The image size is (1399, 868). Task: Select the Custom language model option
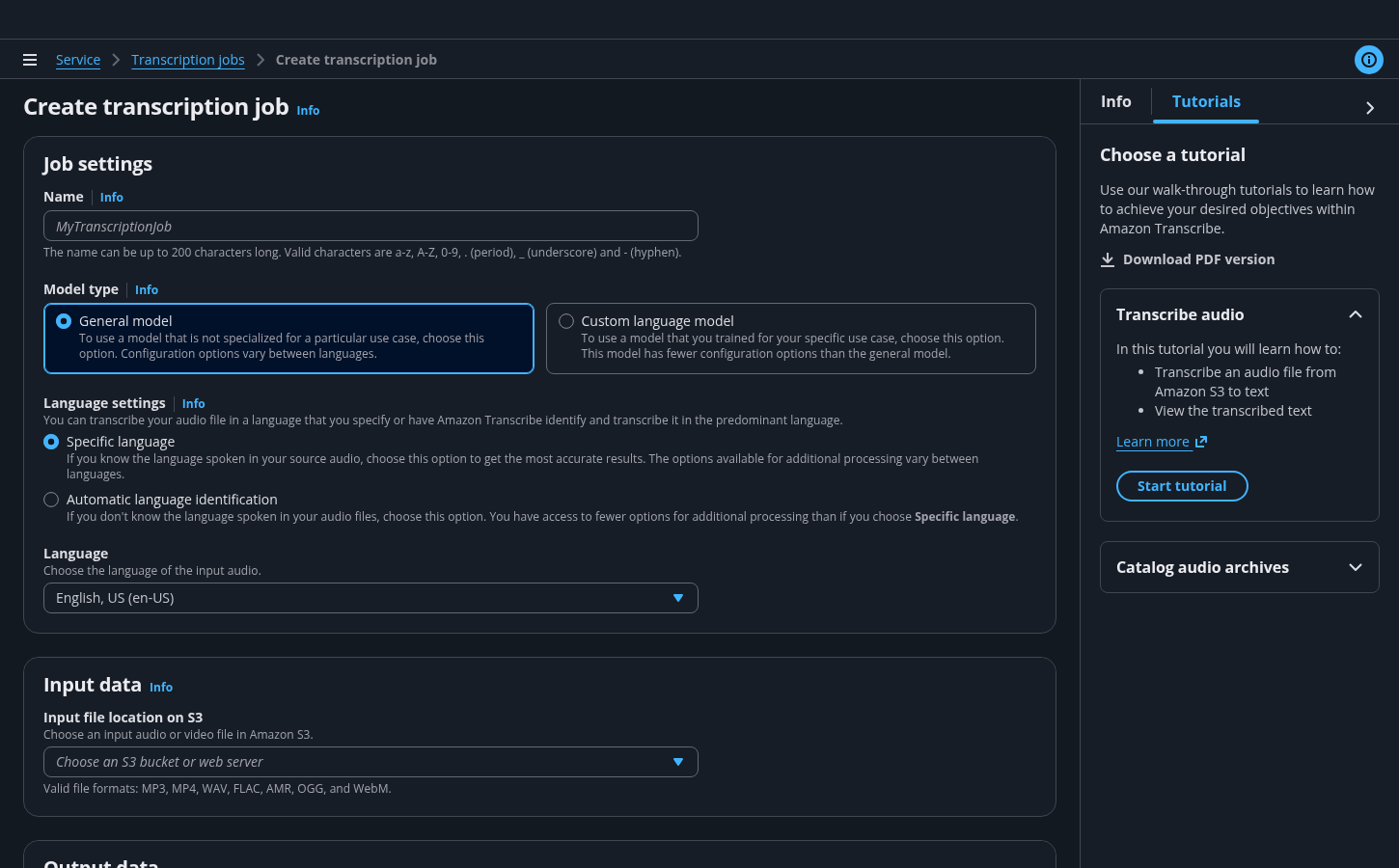[x=566, y=321]
